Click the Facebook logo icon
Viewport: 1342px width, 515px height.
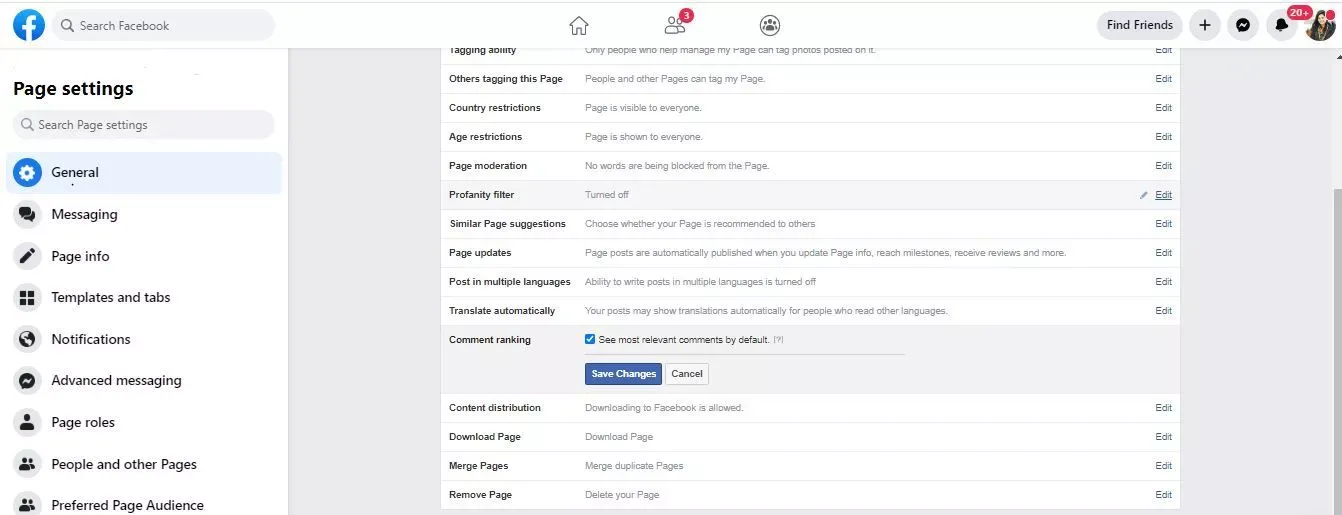point(29,25)
